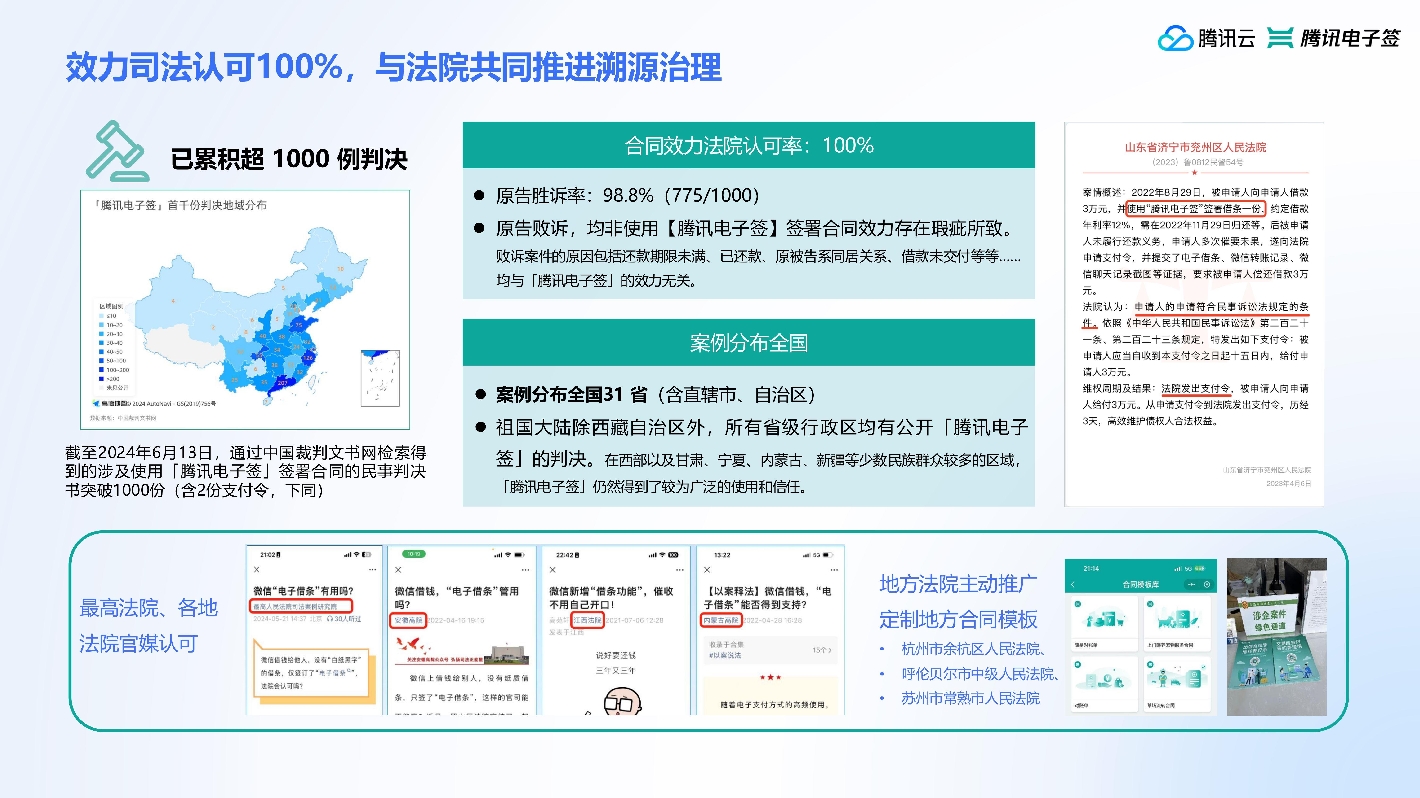Screen dimensions: 1420x798
Task: Select the 案例分布全国 header banner
Action: pyautogui.click(x=748, y=343)
